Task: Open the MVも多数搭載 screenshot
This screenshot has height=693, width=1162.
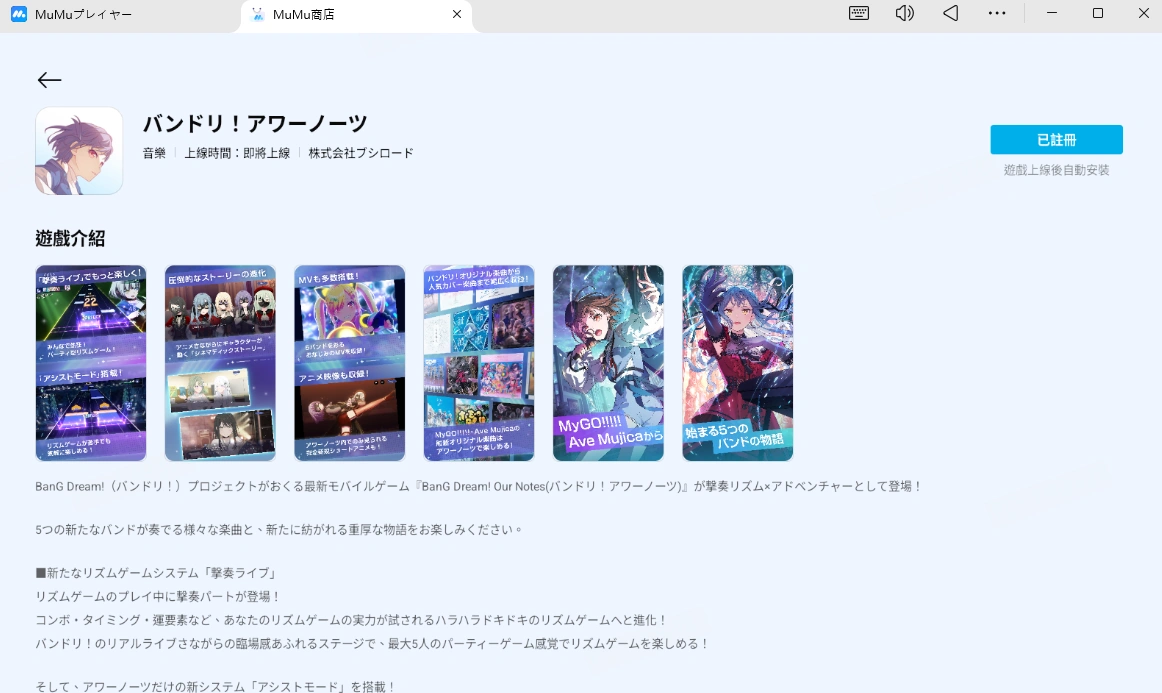Action: click(x=349, y=363)
